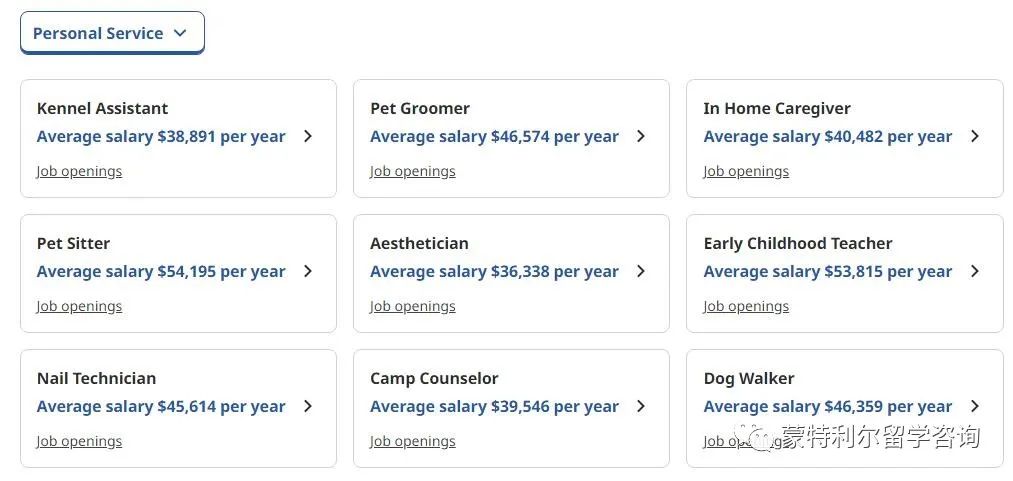Open Job openings under Pet Groomer

click(413, 172)
